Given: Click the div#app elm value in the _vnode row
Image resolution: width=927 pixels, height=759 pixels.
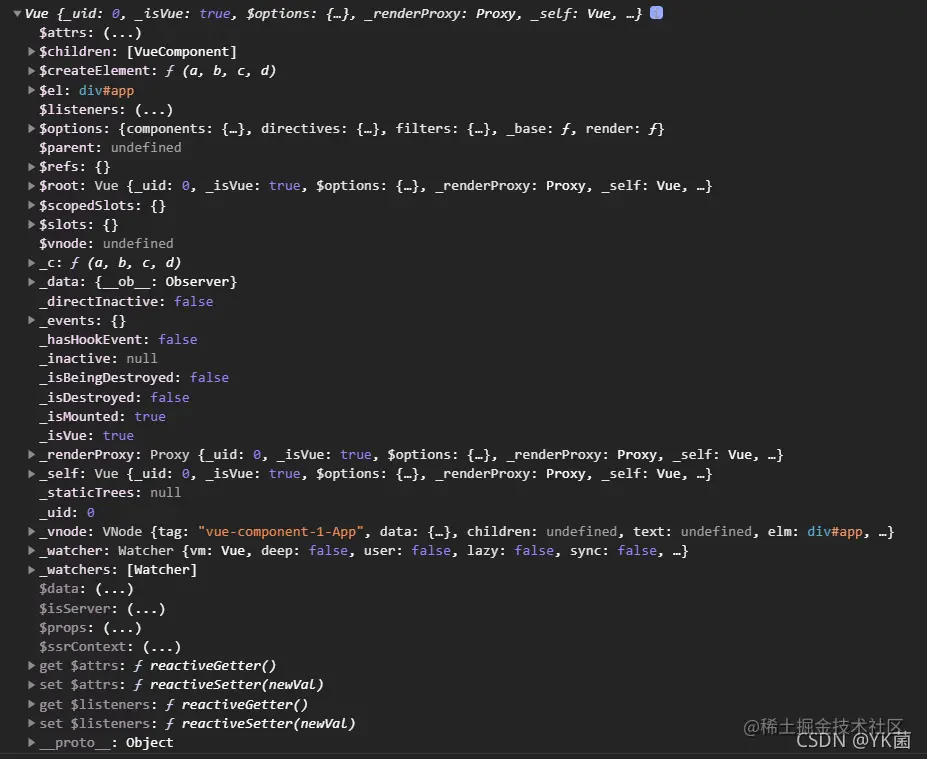Looking at the screenshot, I should pos(835,531).
